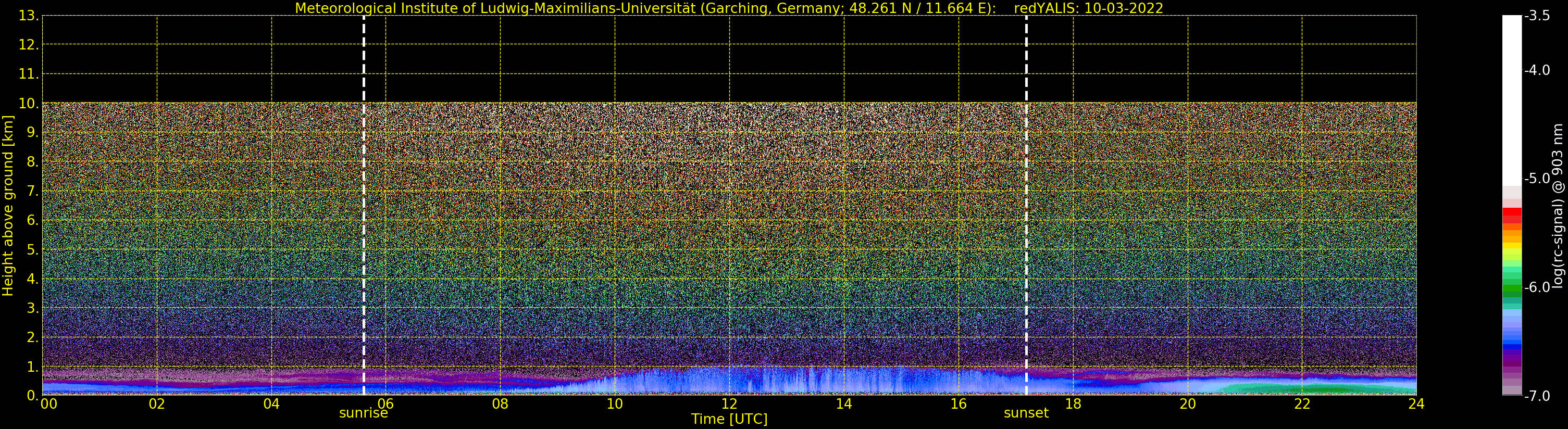
Task: Click the '12' time tick label
Action: click(x=729, y=403)
